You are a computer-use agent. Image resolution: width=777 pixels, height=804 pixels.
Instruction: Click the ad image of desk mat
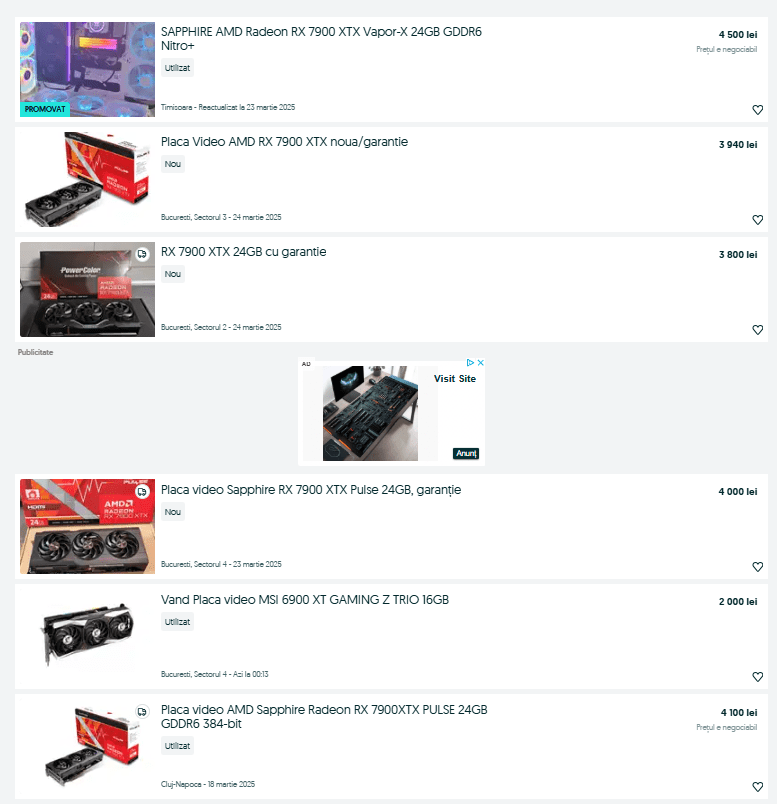point(370,413)
